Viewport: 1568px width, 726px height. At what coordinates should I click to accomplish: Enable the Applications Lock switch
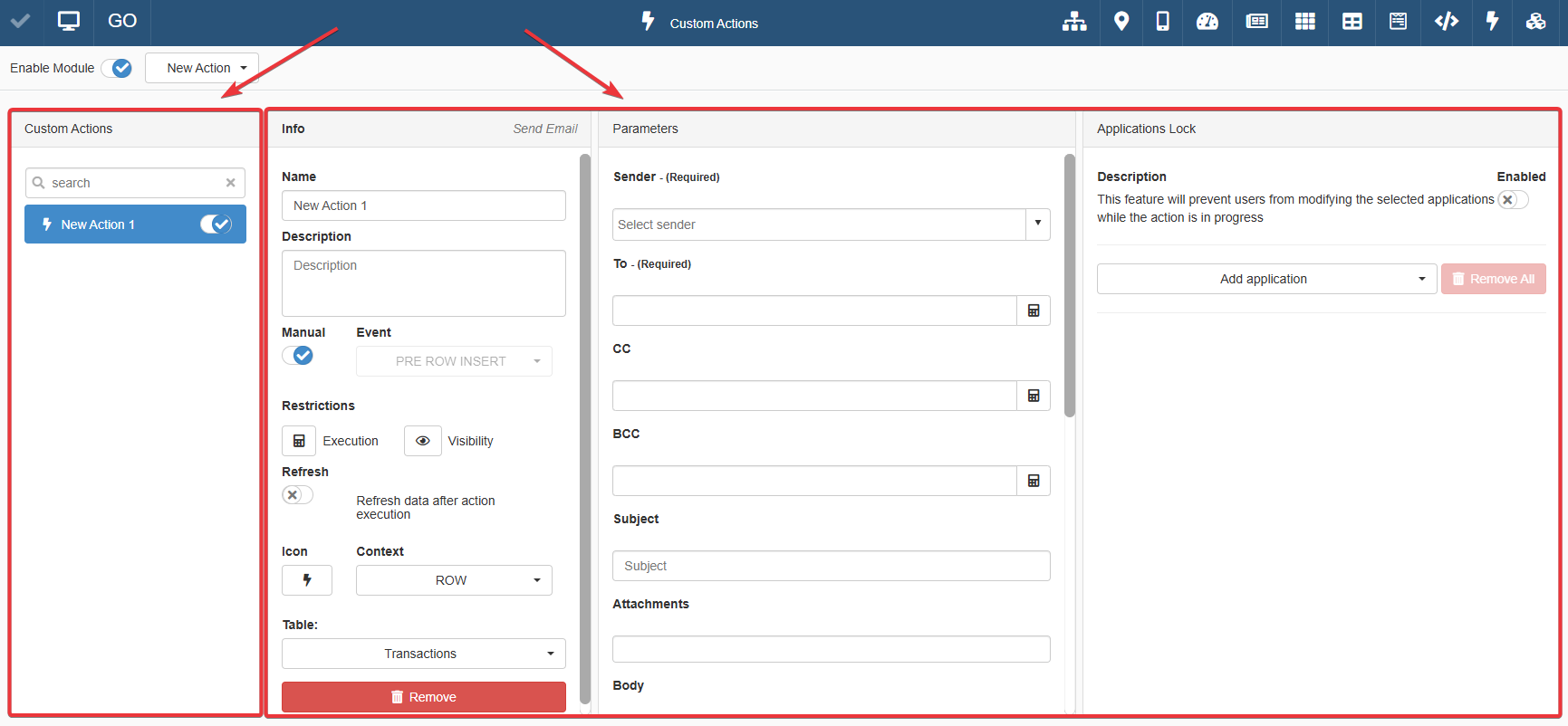pyautogui.click(x=1513, y=200)
